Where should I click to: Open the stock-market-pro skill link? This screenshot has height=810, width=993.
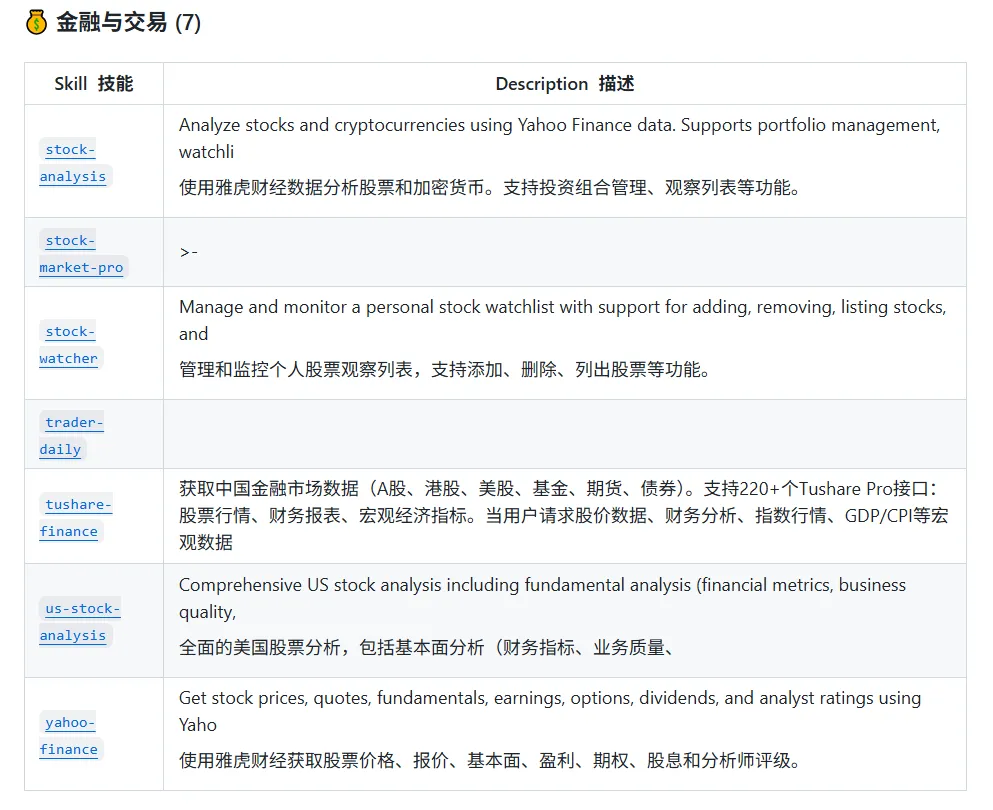[82, 254]
